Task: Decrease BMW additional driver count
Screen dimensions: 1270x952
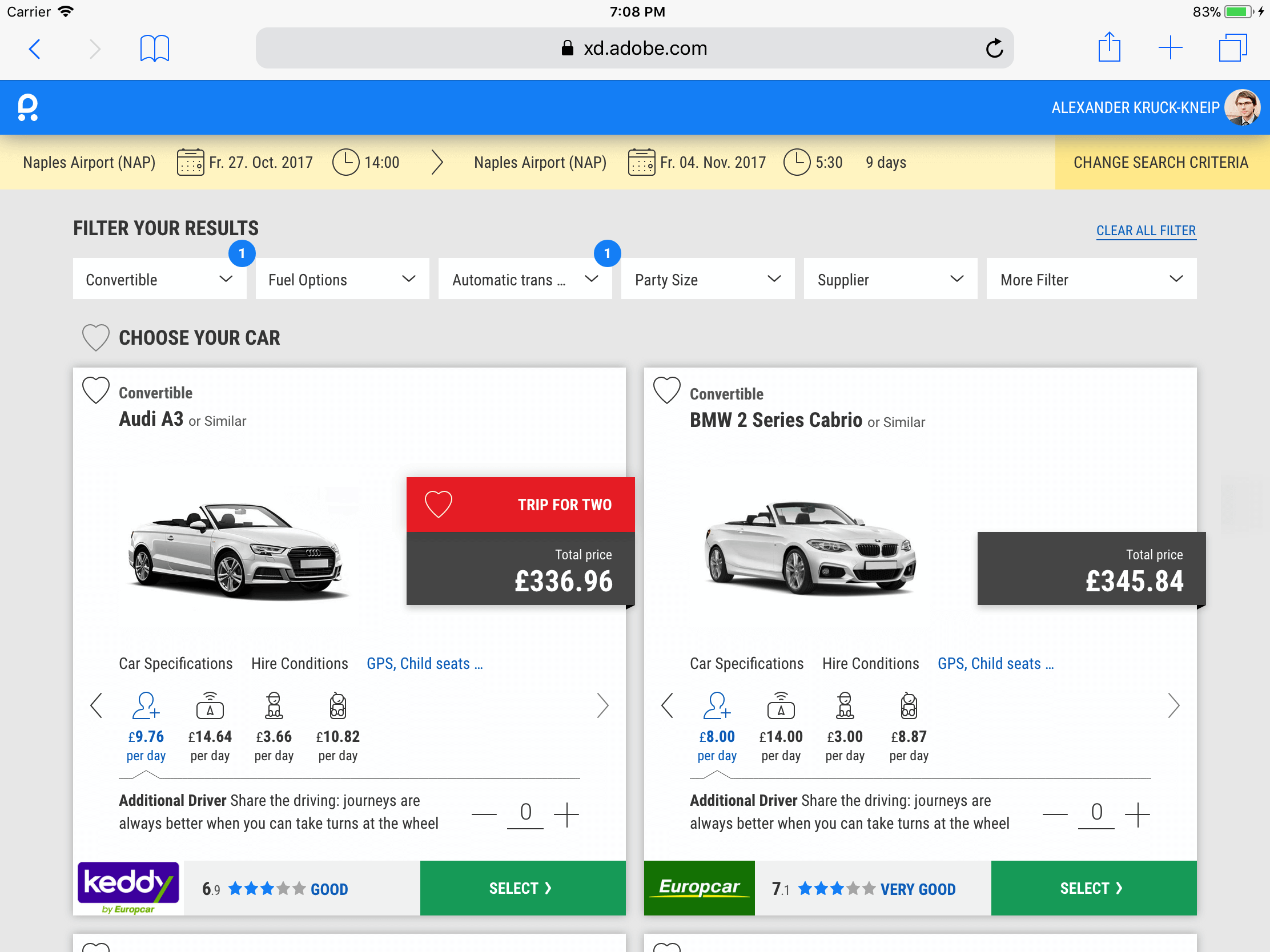Action: pyautogui.click(x=1055, y=814)
